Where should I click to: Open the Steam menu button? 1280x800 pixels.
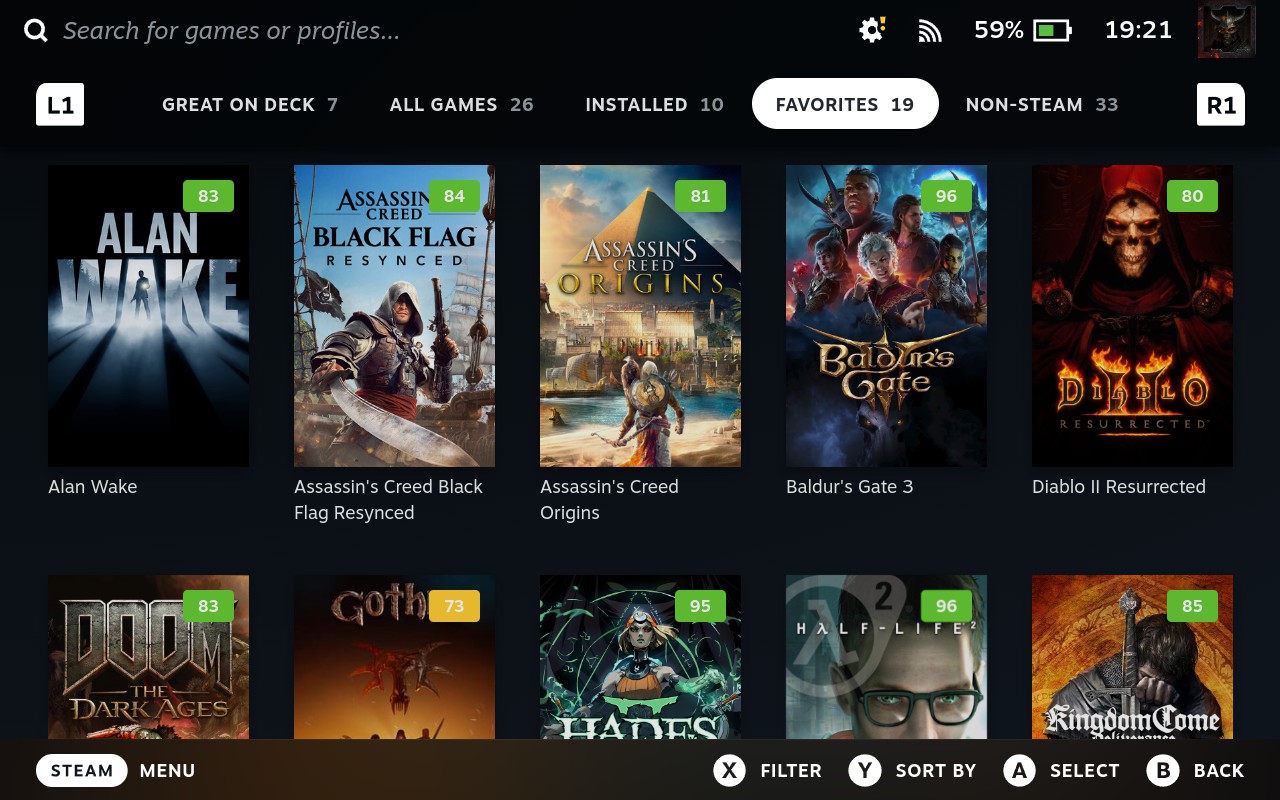(82, 771)
